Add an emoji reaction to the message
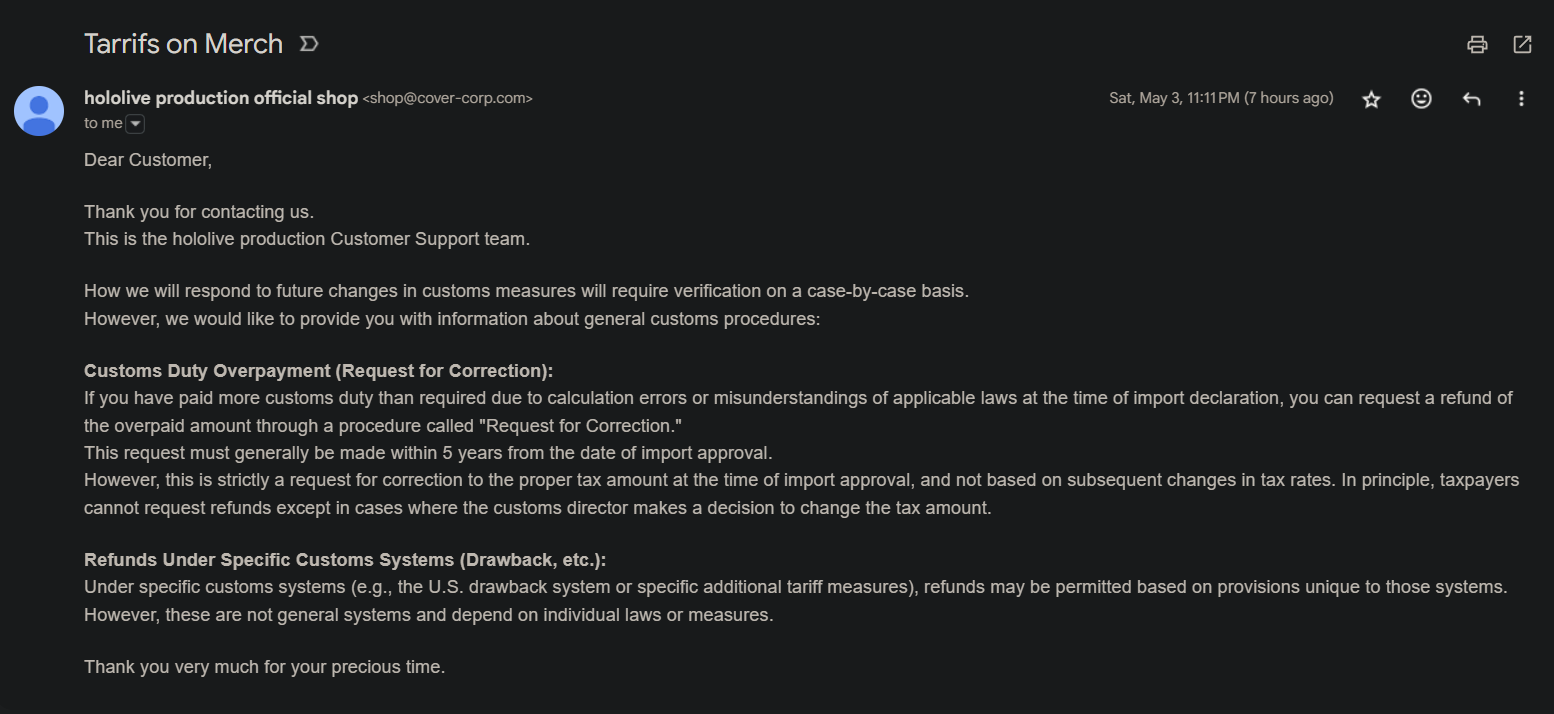 point(1421,99)
